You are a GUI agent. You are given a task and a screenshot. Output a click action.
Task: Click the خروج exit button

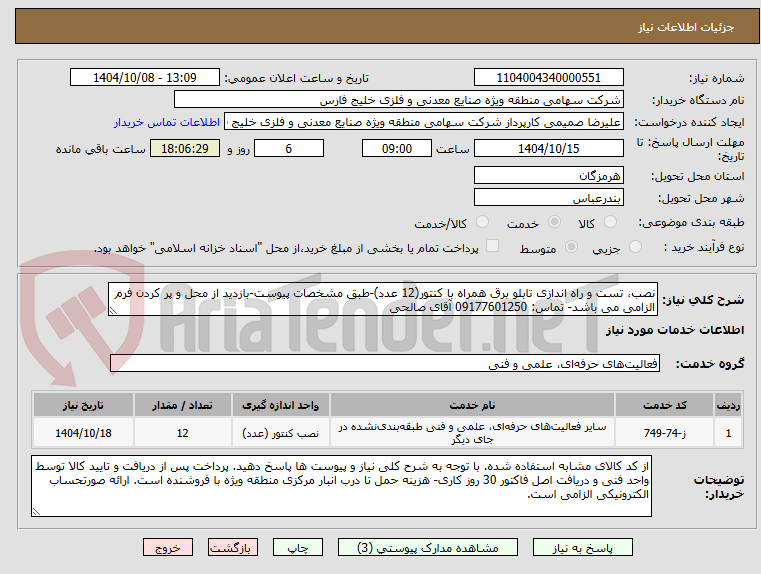pyautogui.click(x=168, y=547)
